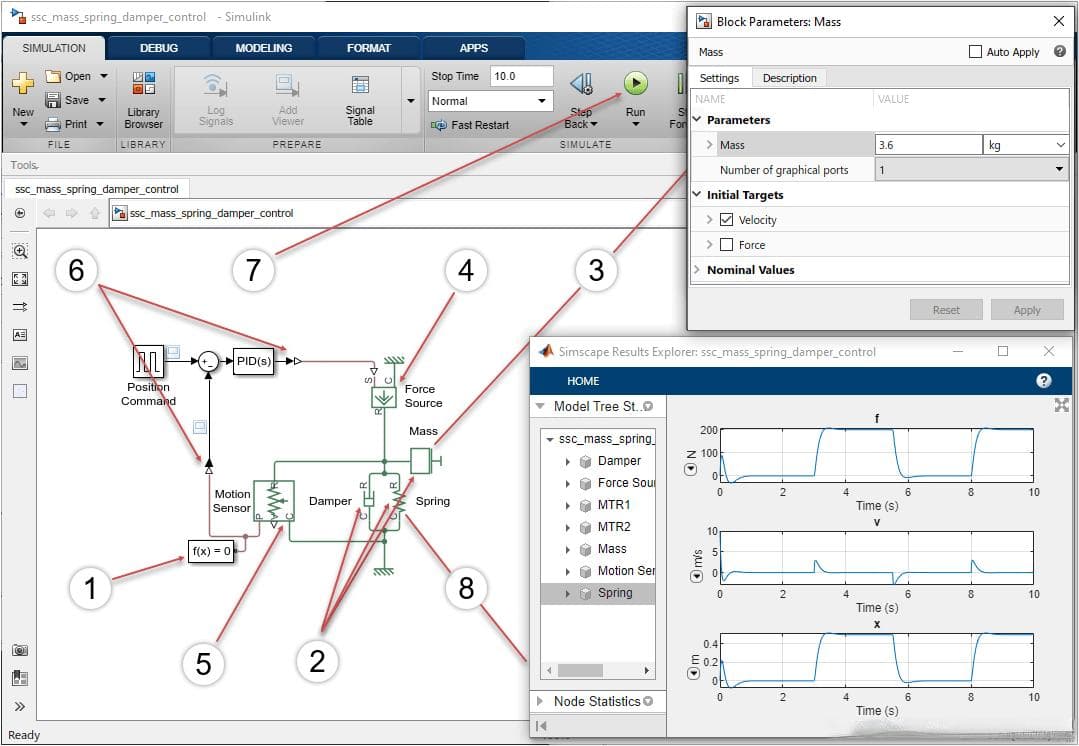Expand the Damper tree node
The height and width of the screenshot is (746, 1079).
pos(568,461)
